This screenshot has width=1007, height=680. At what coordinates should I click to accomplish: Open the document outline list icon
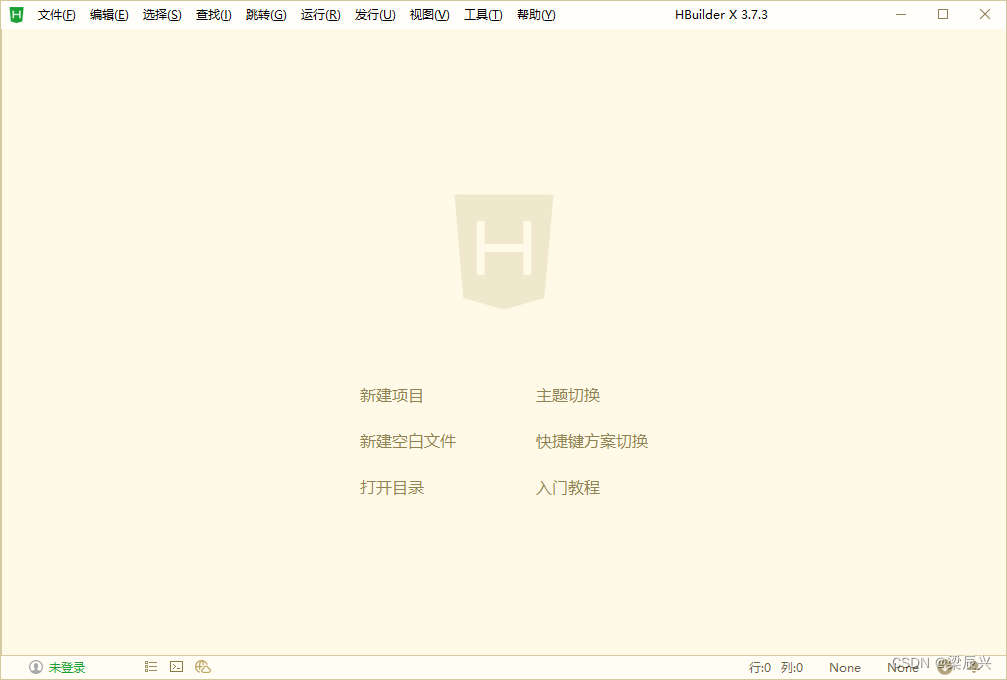(151, 667)
